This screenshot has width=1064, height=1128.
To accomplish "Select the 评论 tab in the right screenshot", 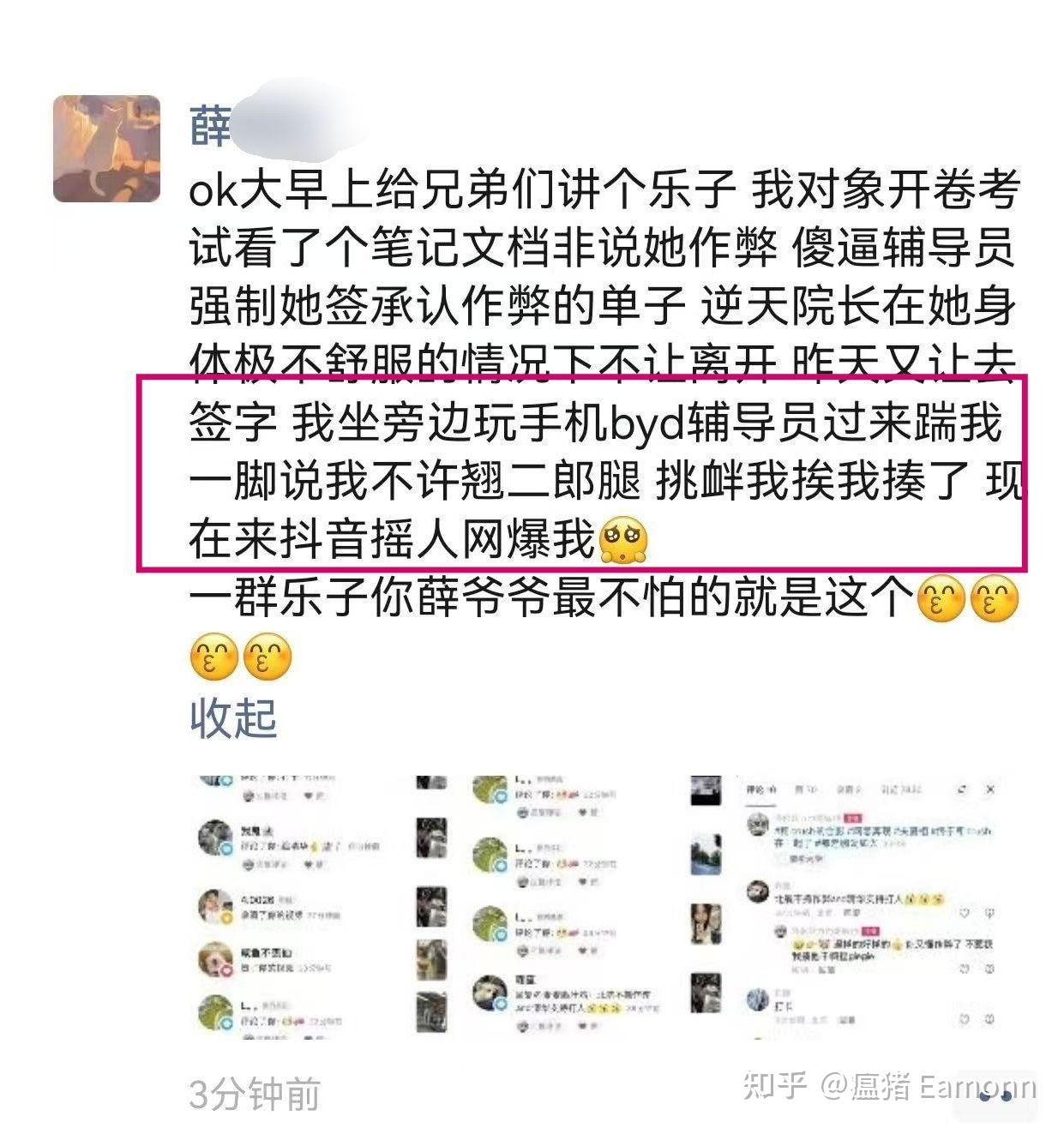I will tap(760, 789).
